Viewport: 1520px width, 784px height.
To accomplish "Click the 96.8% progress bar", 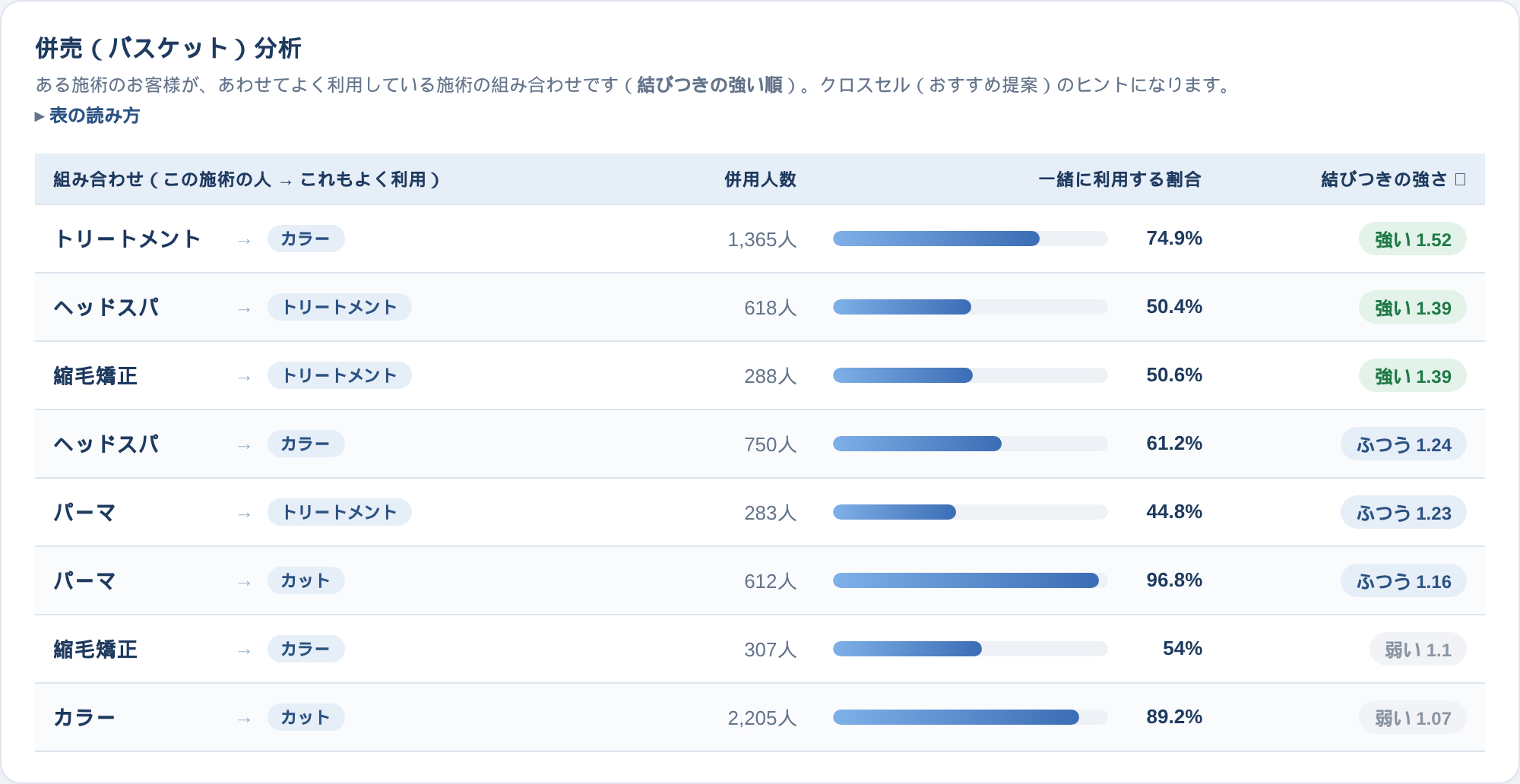I will coord(970,580).
